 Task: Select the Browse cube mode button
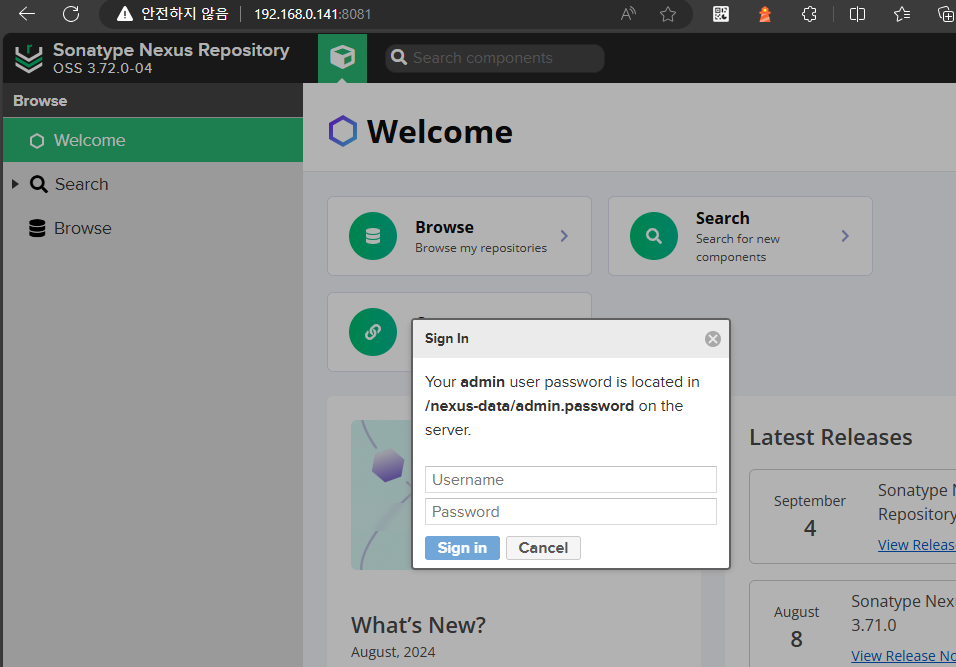(342, 58)
